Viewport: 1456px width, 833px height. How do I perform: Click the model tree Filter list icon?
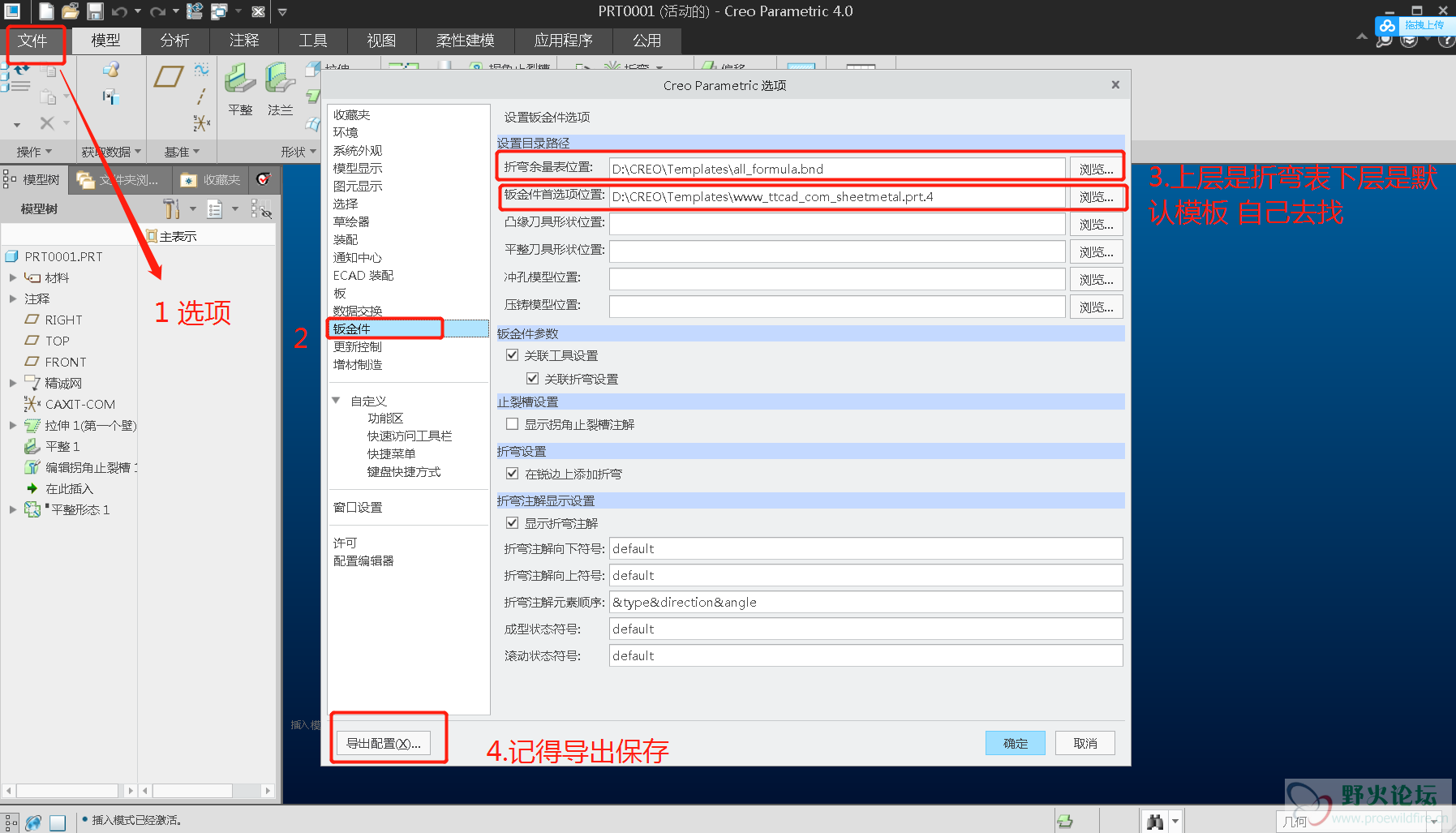(x=214, y=209)
